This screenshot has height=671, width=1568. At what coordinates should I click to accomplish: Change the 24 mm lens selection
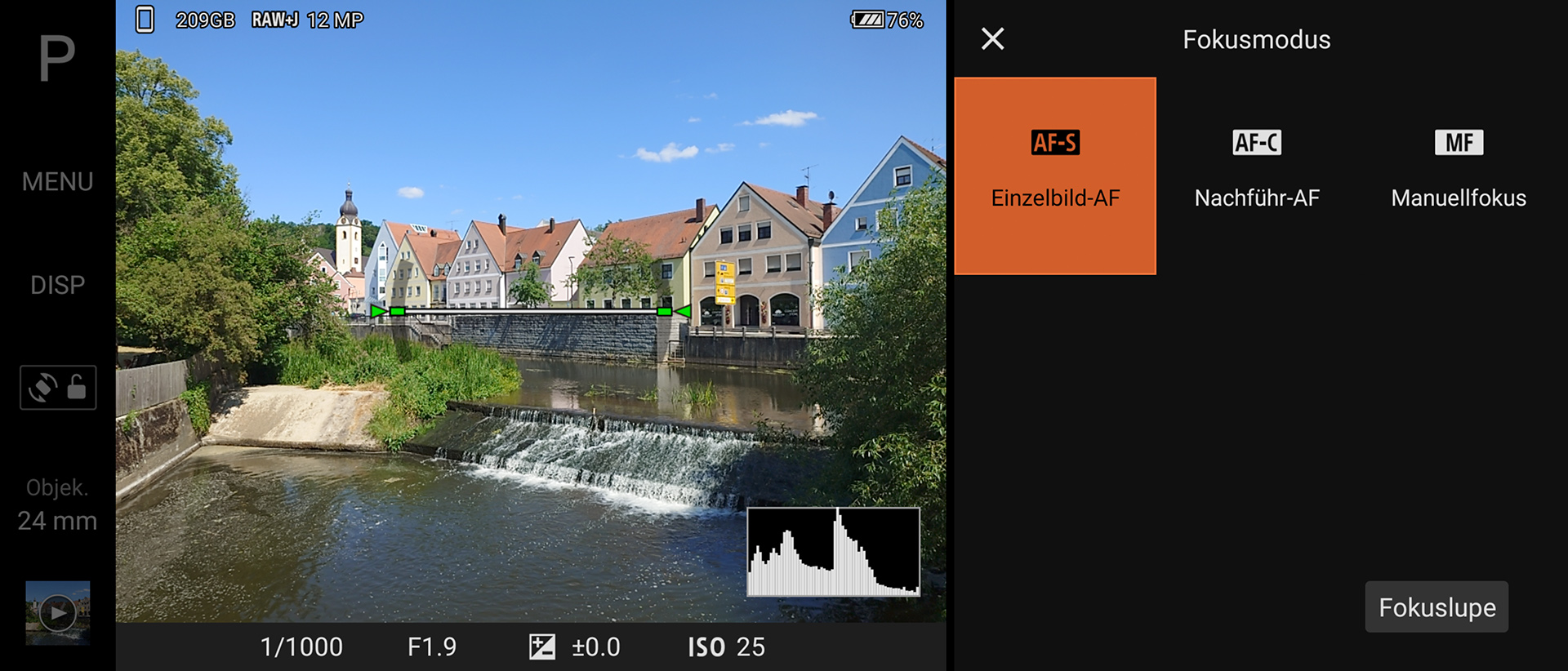(x=57, y=506)
